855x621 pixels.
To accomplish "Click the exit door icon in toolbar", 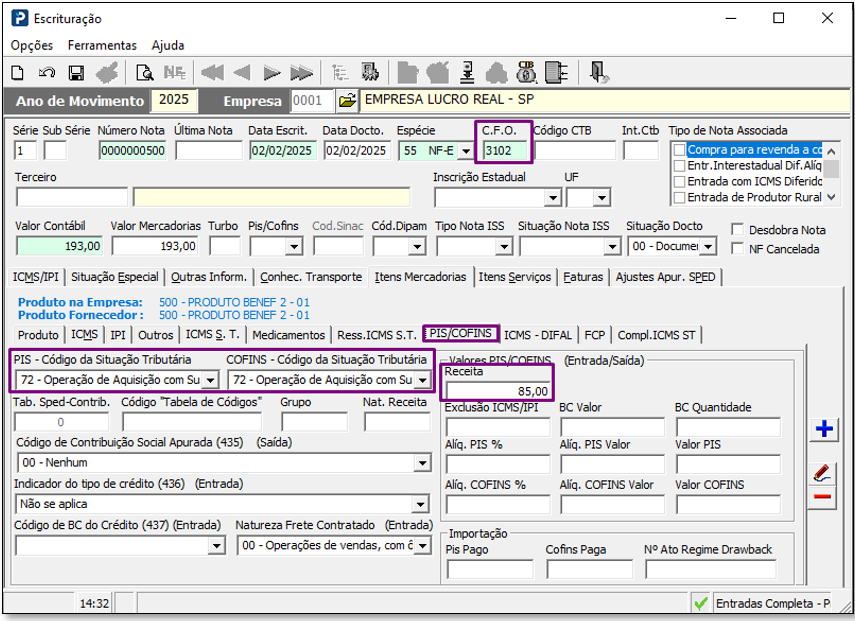I will click(x=598, y=72).
